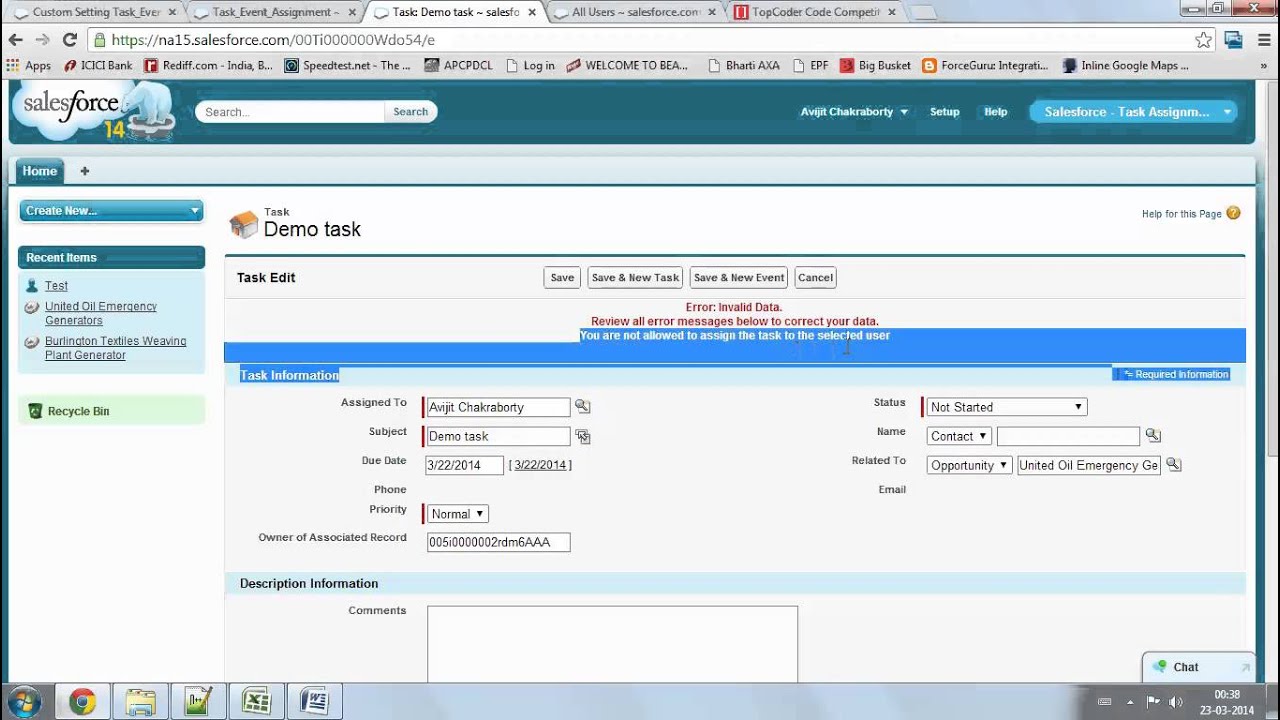Open Assigned To user lookup icon
The height and width of the screenshot is (720, 1280).
(x=582, y=407)
